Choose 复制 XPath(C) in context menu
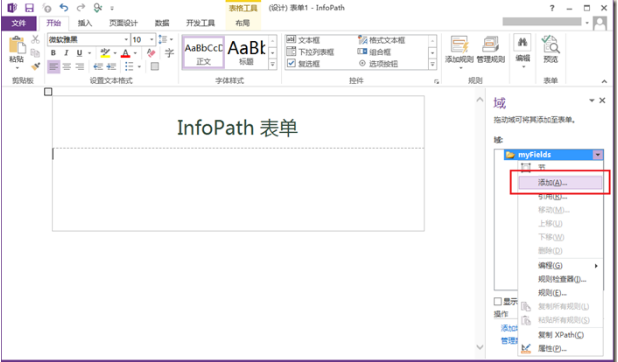The width and height of the screenshot is (618, 362). [560, 335]
